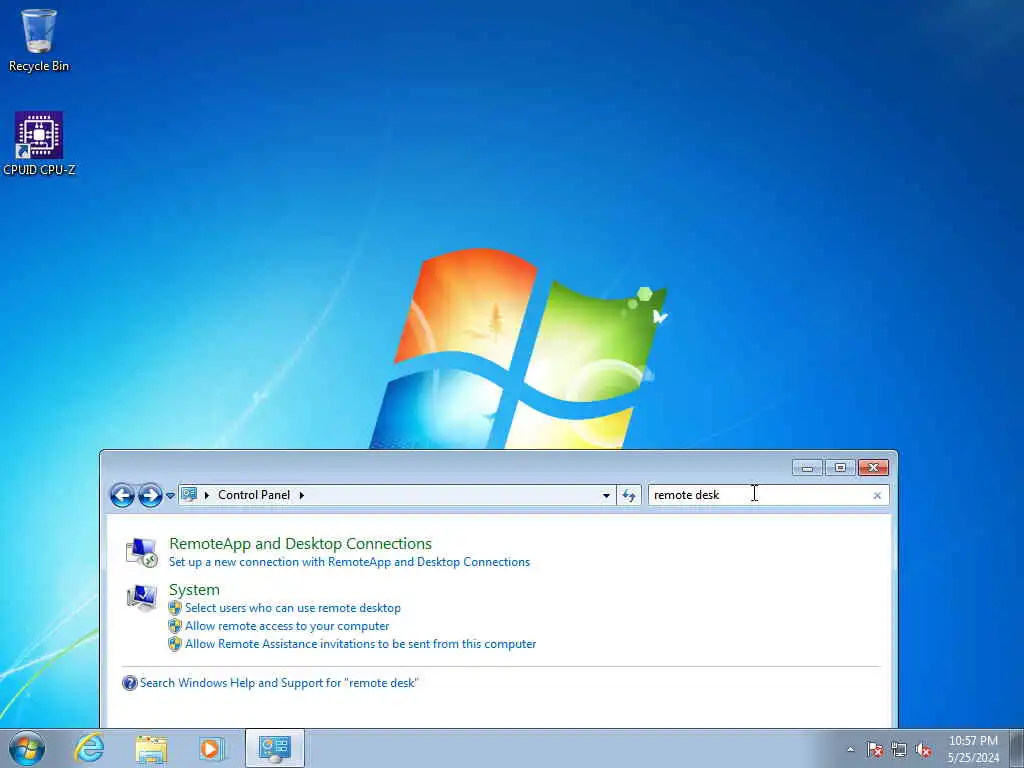The width and height of the screenshot is (1024, 768).
Task: Open 'Allow Remote Assistance invitations' link
Action: [360, 644]
